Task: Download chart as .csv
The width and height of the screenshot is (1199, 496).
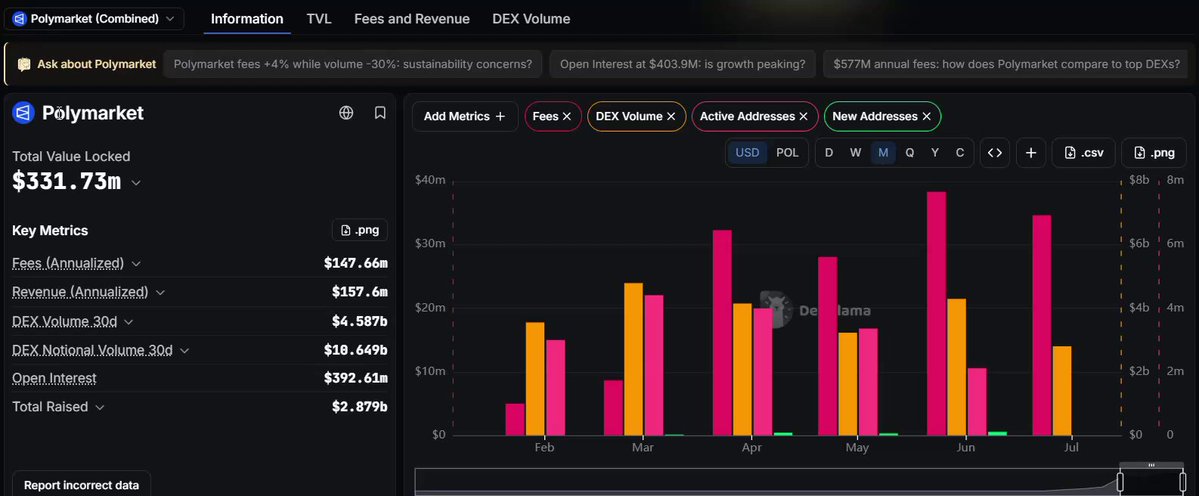Action: click(1084, 153)
